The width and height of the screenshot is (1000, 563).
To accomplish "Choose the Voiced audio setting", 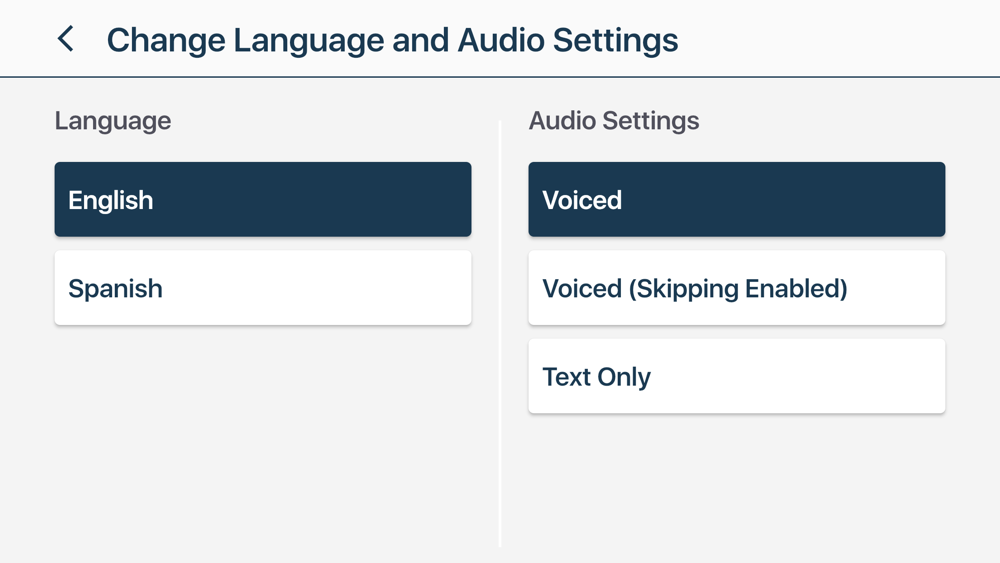I will [736, 200].
